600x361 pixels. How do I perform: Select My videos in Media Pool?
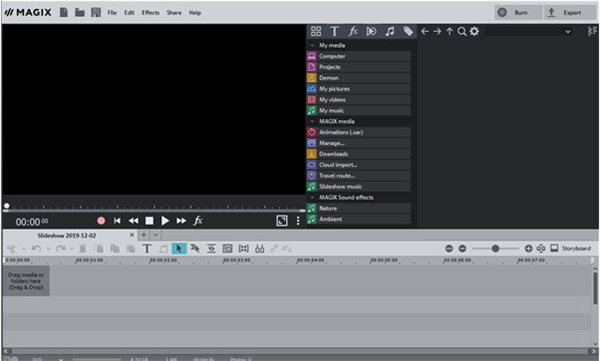[359, 100]
